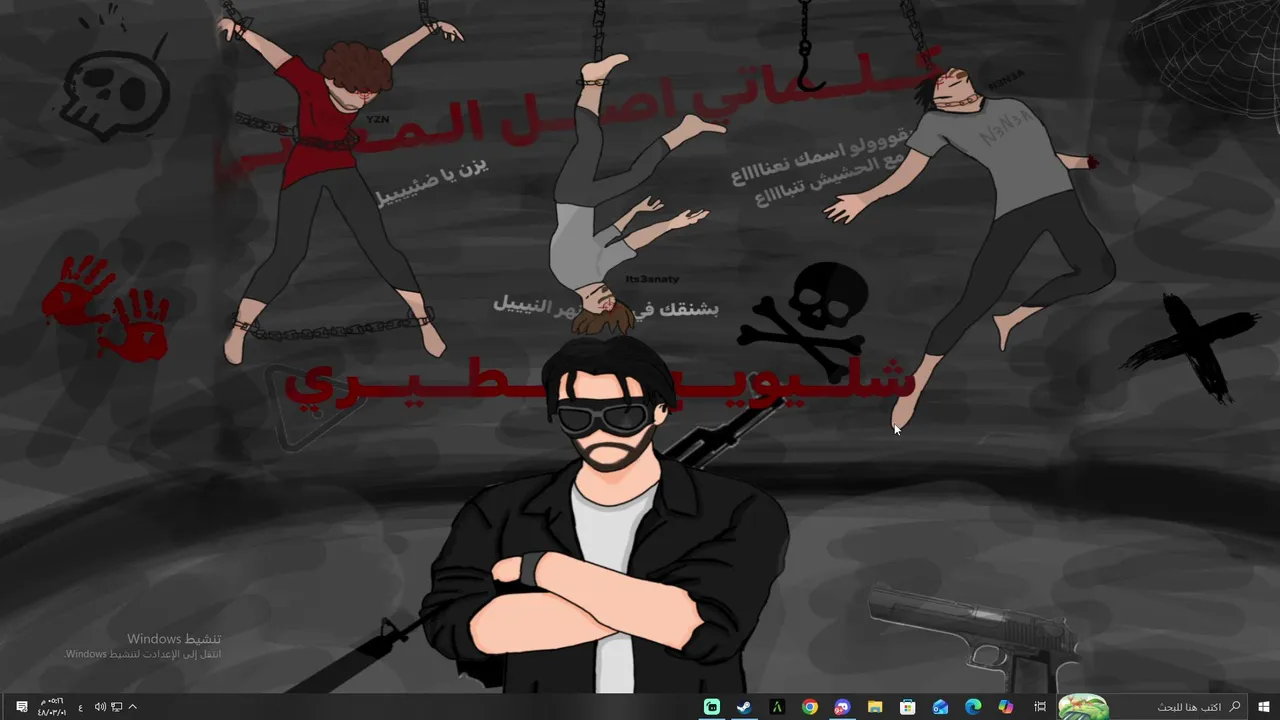Expand the hidden system tray icons

click(x=132, y=707)
